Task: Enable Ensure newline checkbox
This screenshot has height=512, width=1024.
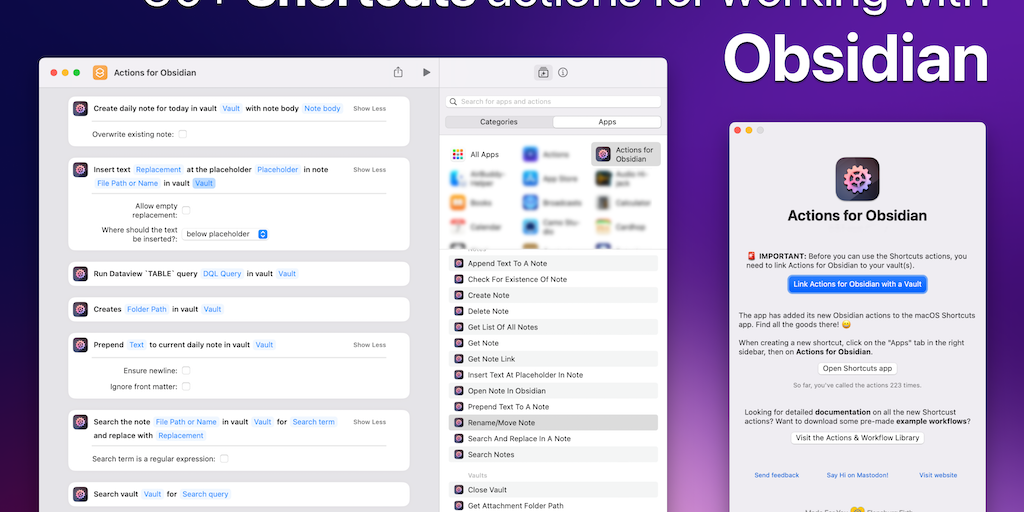Action: coord(186,370)
